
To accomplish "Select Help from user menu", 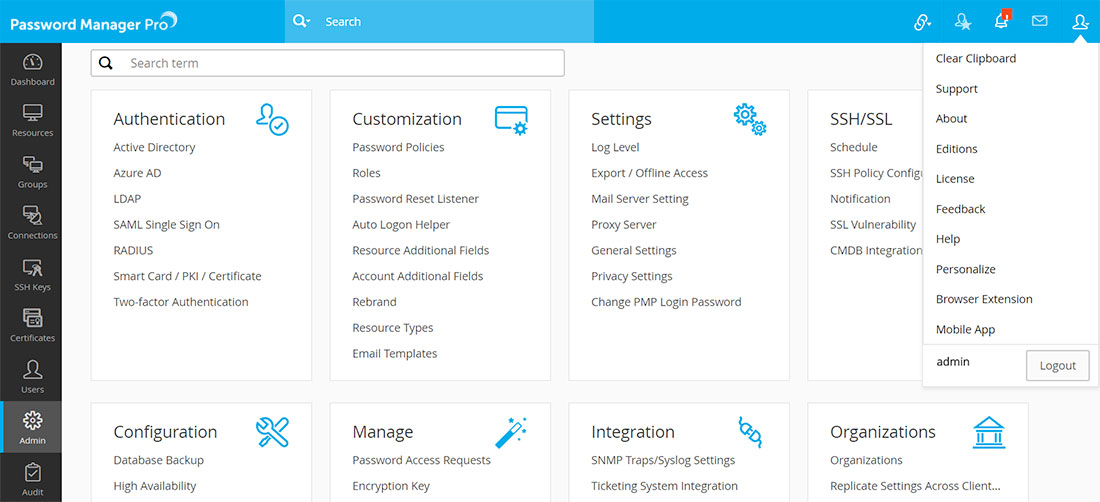I will [948, 239].
